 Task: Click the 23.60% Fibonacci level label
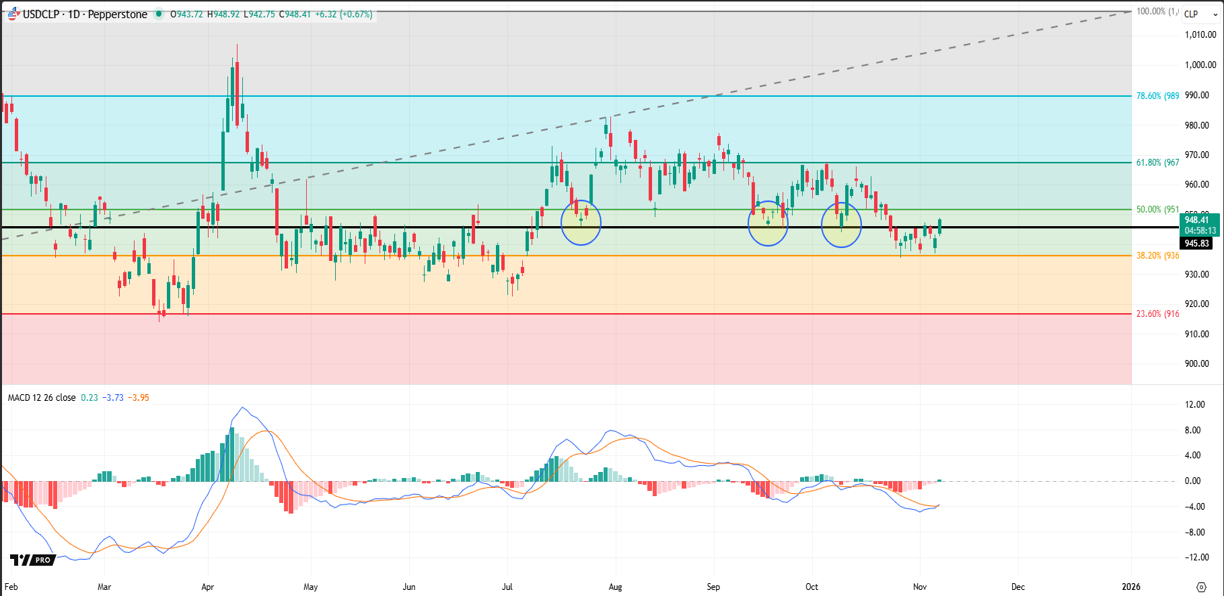(x=1158, y=314)
